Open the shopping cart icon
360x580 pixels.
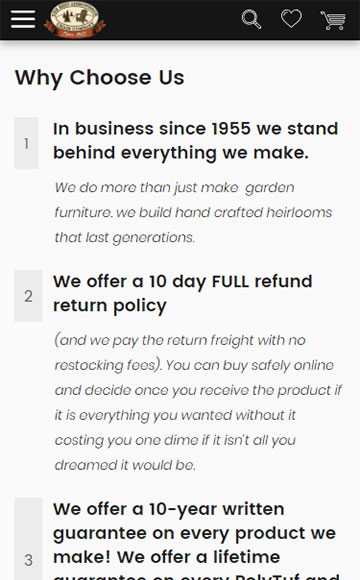333,20
